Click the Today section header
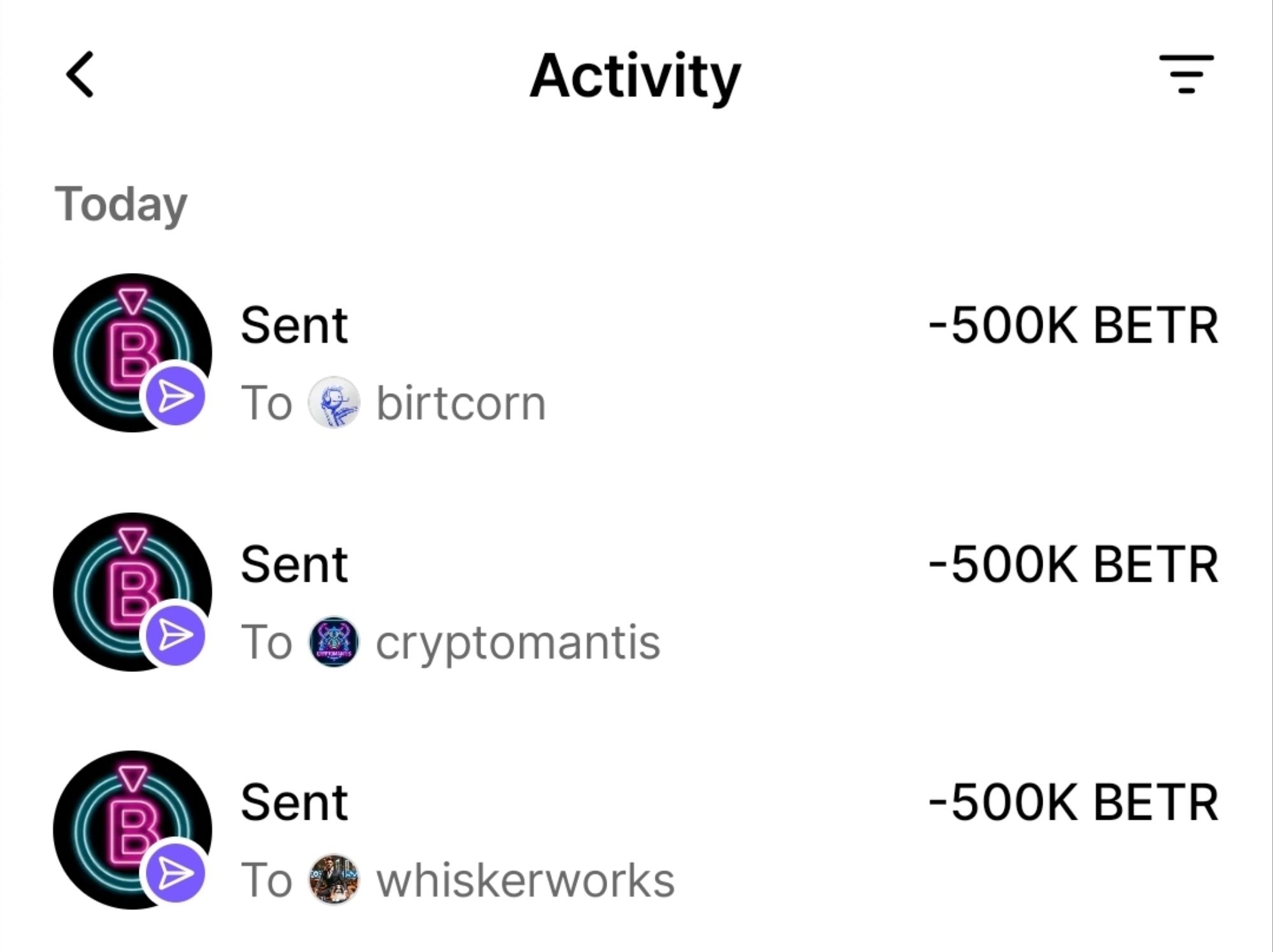 click(x=121, y=204)
